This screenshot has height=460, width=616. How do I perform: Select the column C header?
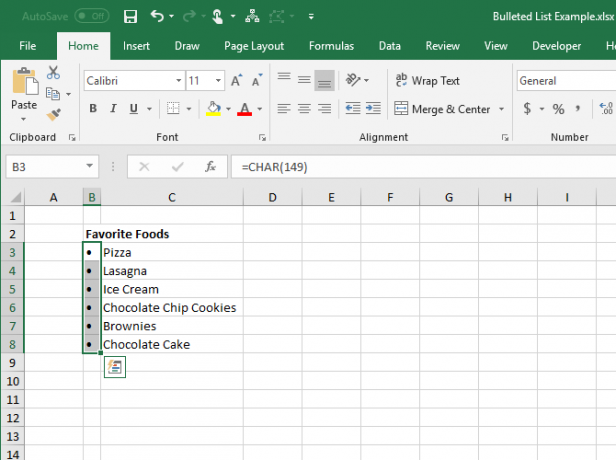(x=172, y=197)
